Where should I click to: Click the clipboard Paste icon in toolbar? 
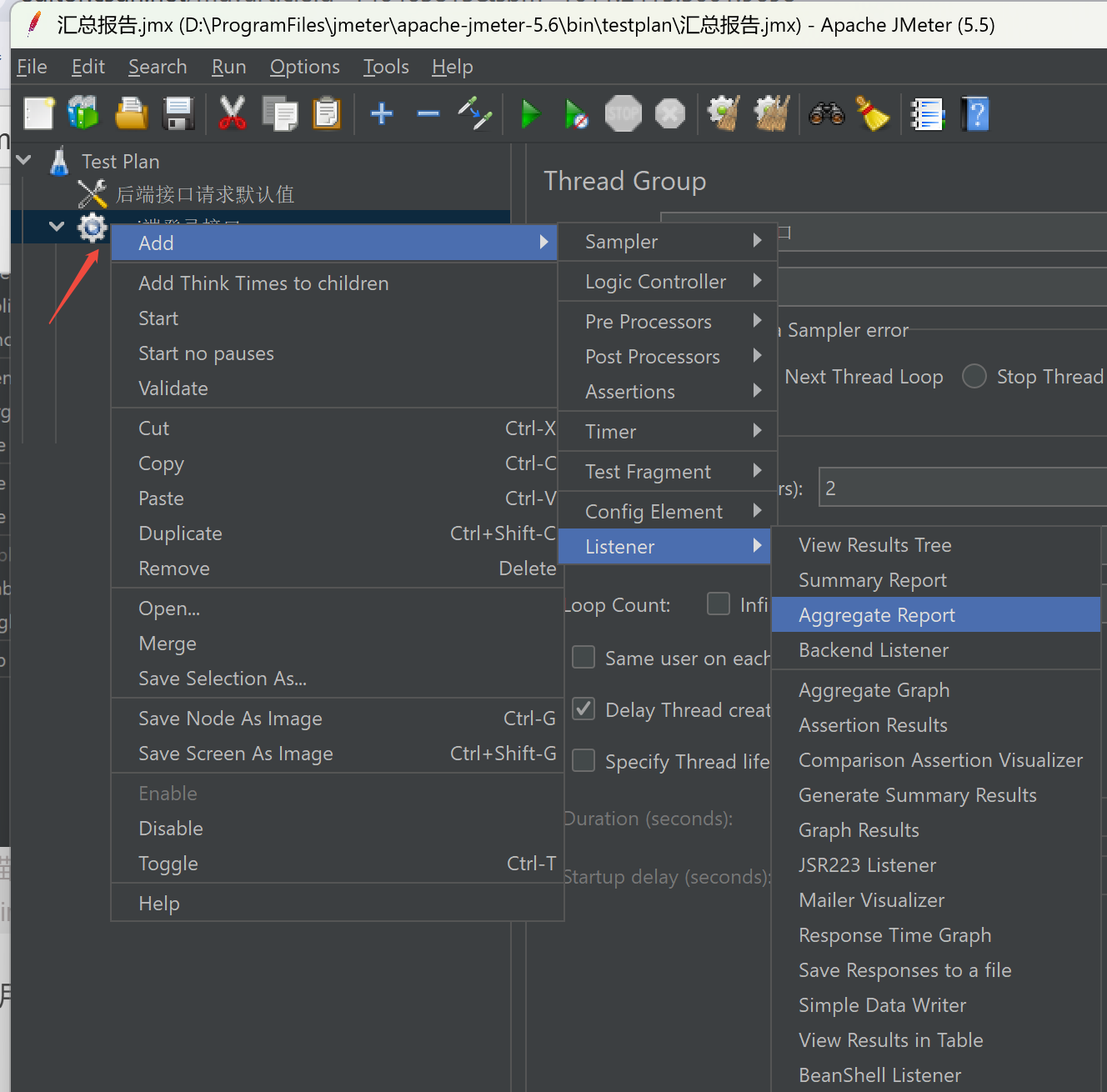327,113
